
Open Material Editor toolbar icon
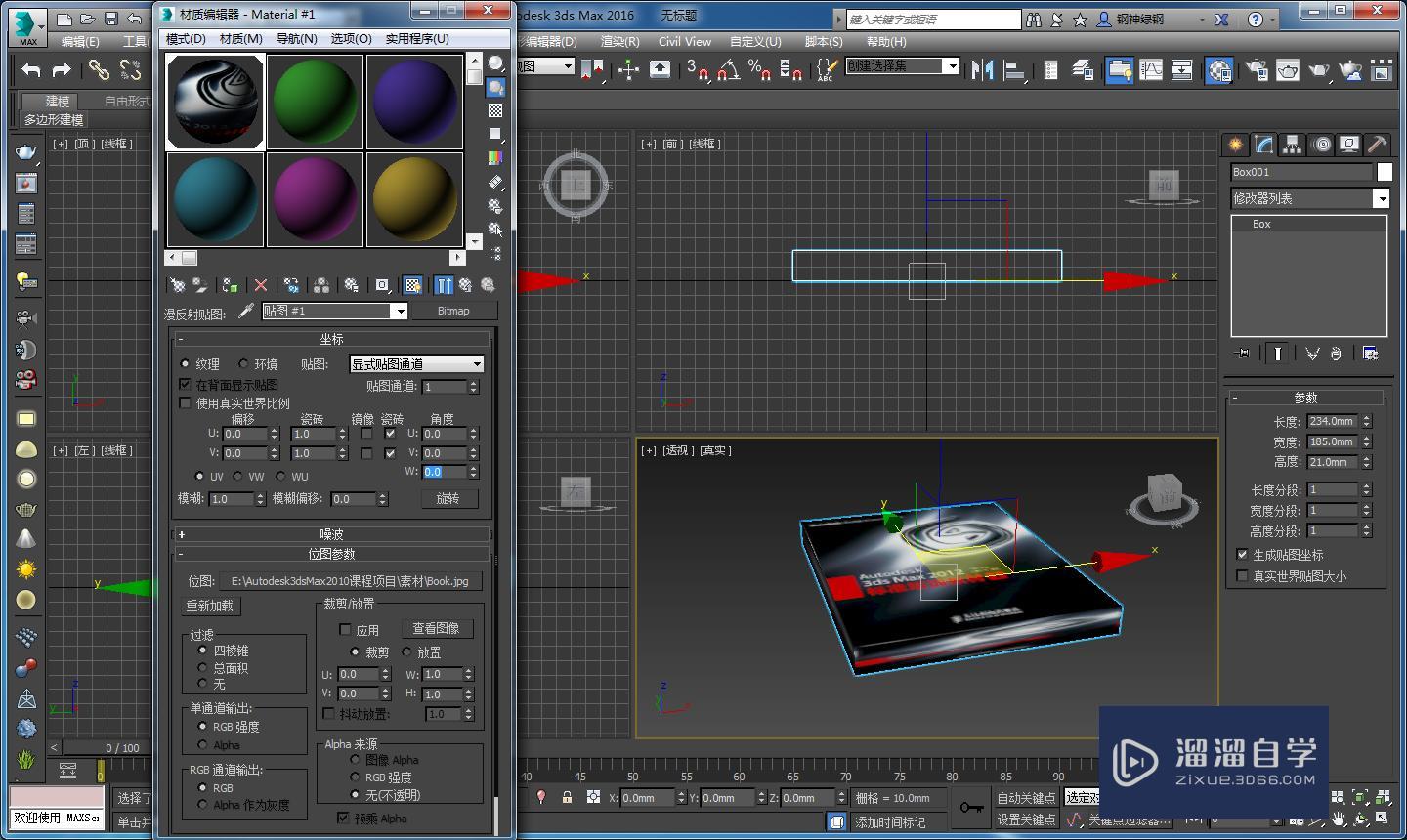(1218, 69)
